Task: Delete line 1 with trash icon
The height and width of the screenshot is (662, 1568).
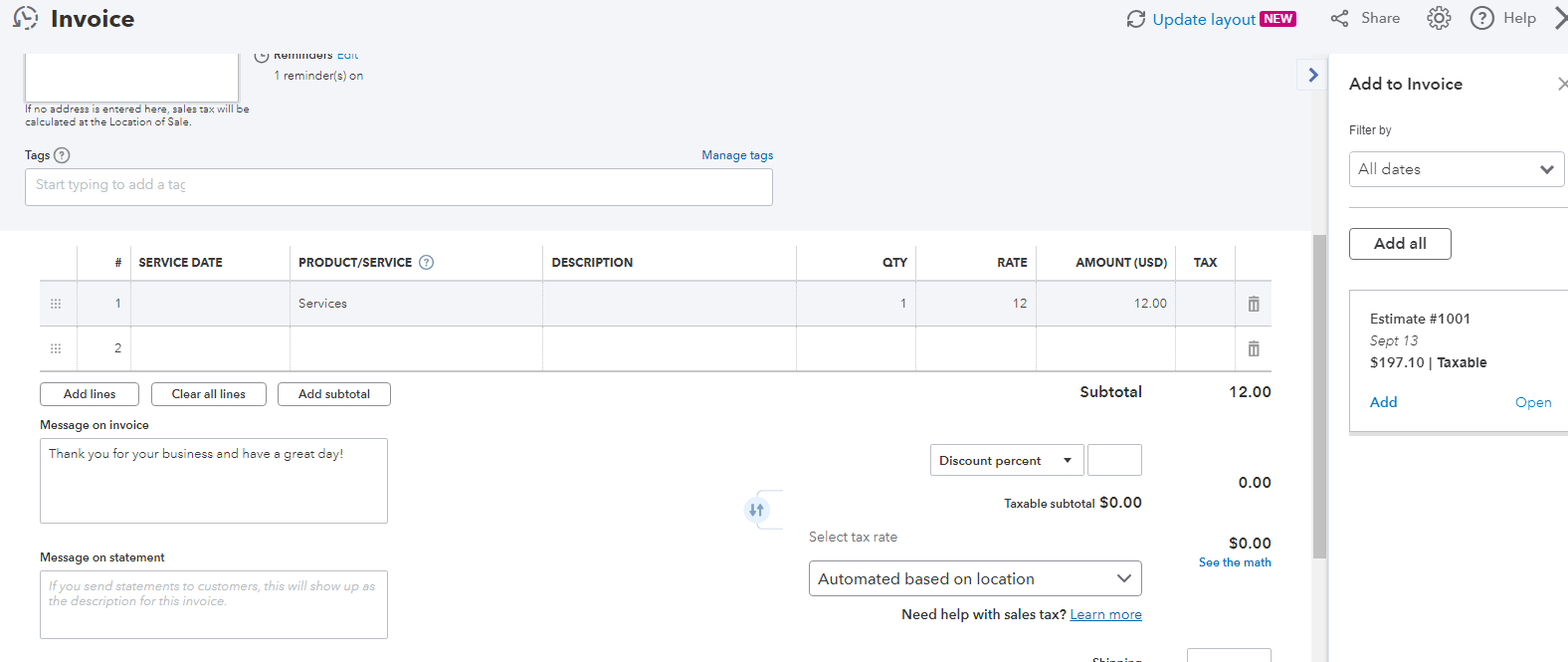Action: (1253, 304)
